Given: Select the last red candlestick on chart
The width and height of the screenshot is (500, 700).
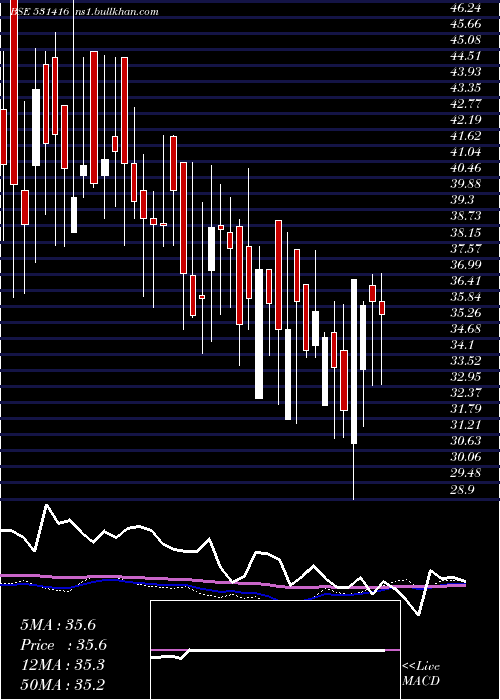Looking at the screenshot, I should point(382,308).
